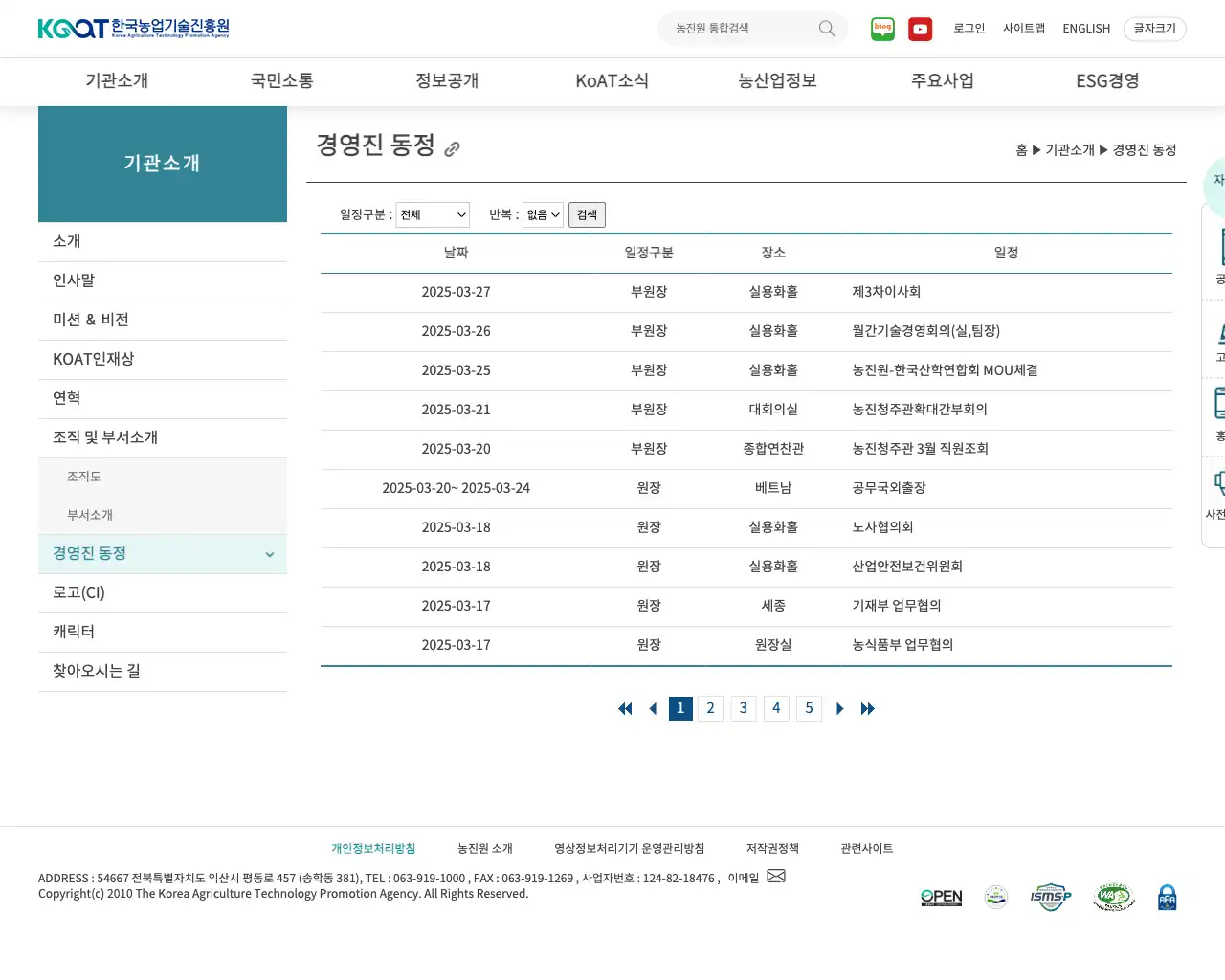Click the OPEN certification logo
1225x980 pixels.
tap(941, 898)
